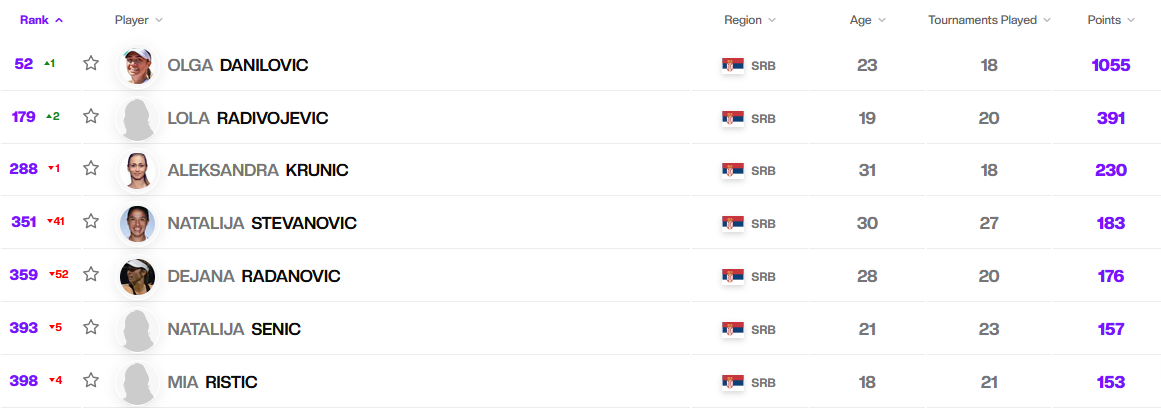Click the star icon beside Natalija Stevanovic

pos(91,221)
